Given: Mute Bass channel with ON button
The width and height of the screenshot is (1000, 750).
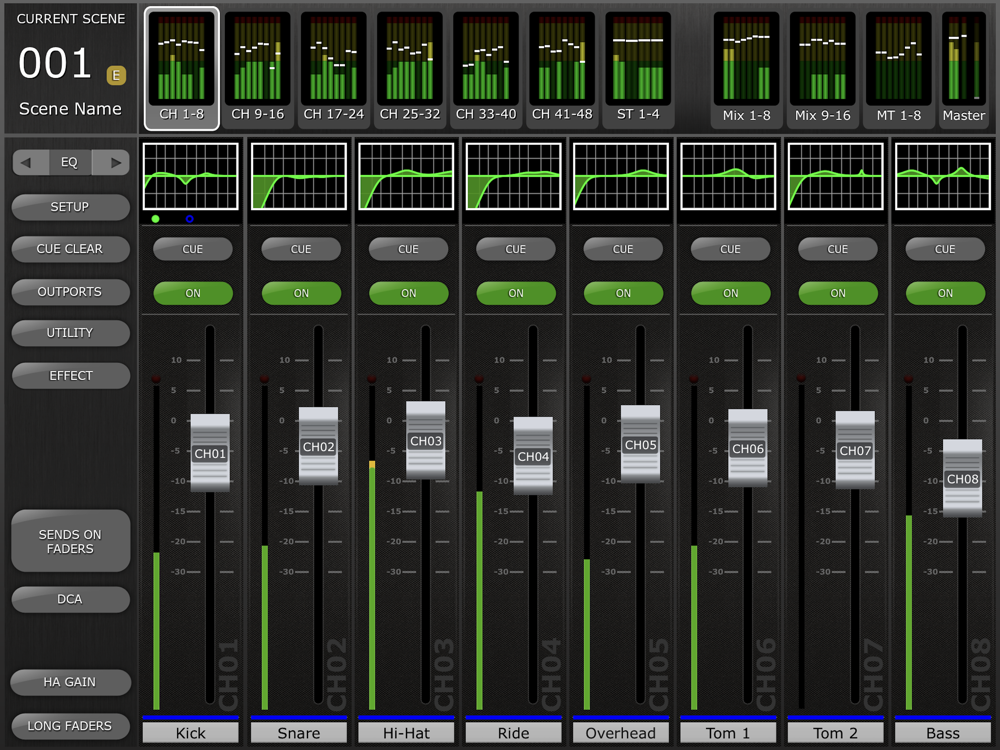Looking at the screenshot, I should click(945, 293).
